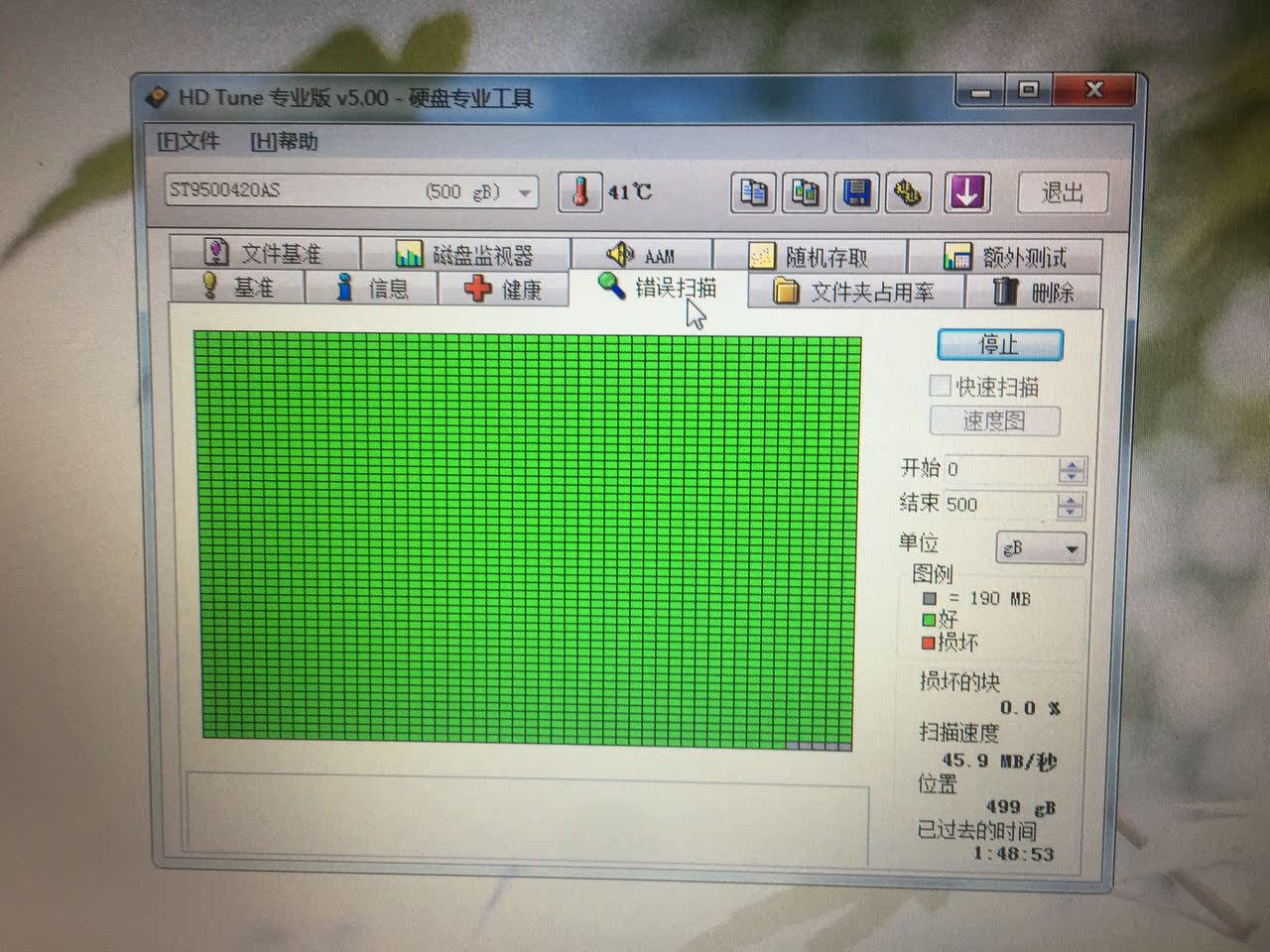The width and height of the screenshot is (1270, 952).
Task: Click the elapsed time 1:48:53
Action: click(x=1013, y=854)
